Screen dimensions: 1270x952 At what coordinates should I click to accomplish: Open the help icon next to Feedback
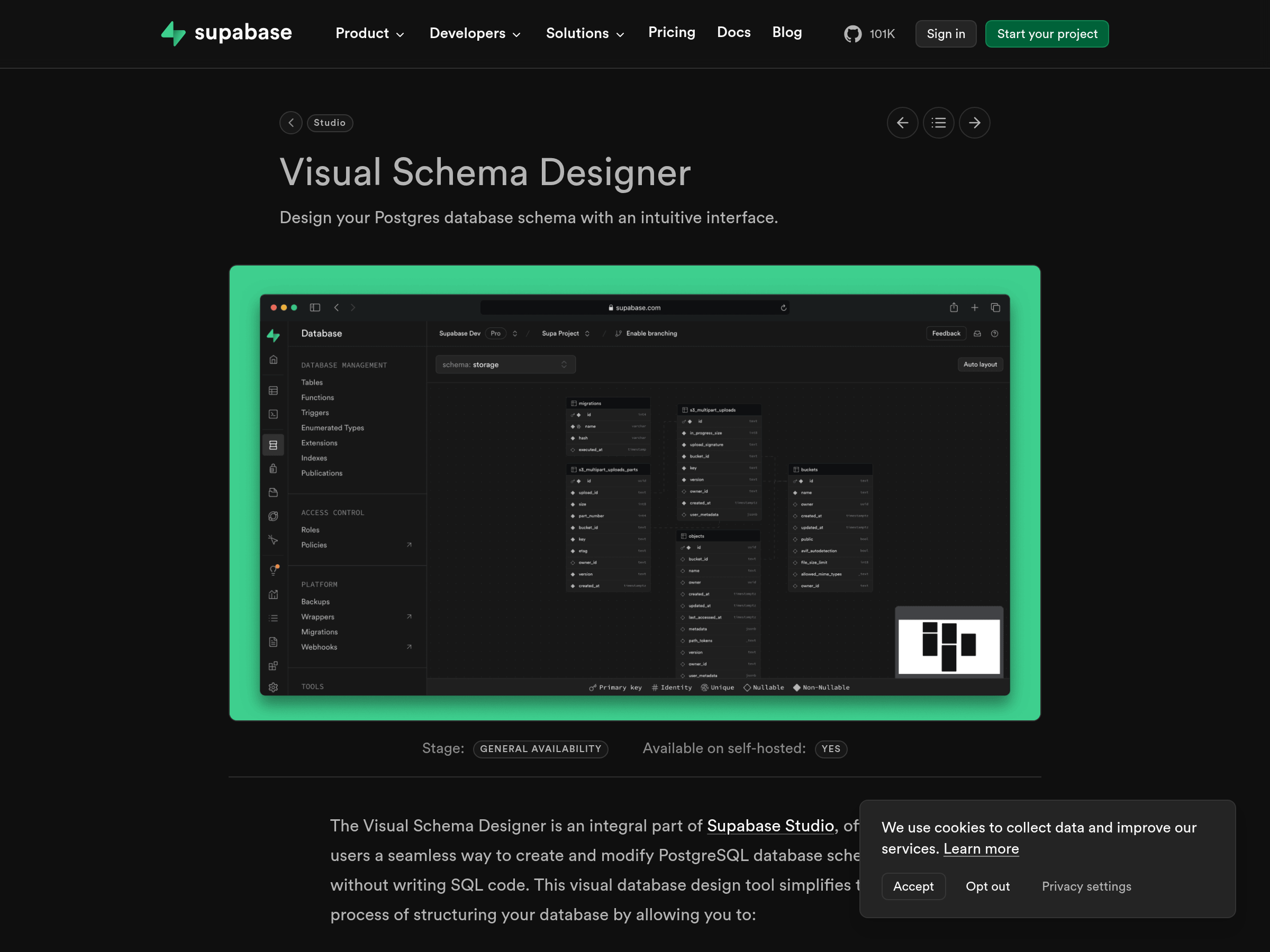(994, 333)
